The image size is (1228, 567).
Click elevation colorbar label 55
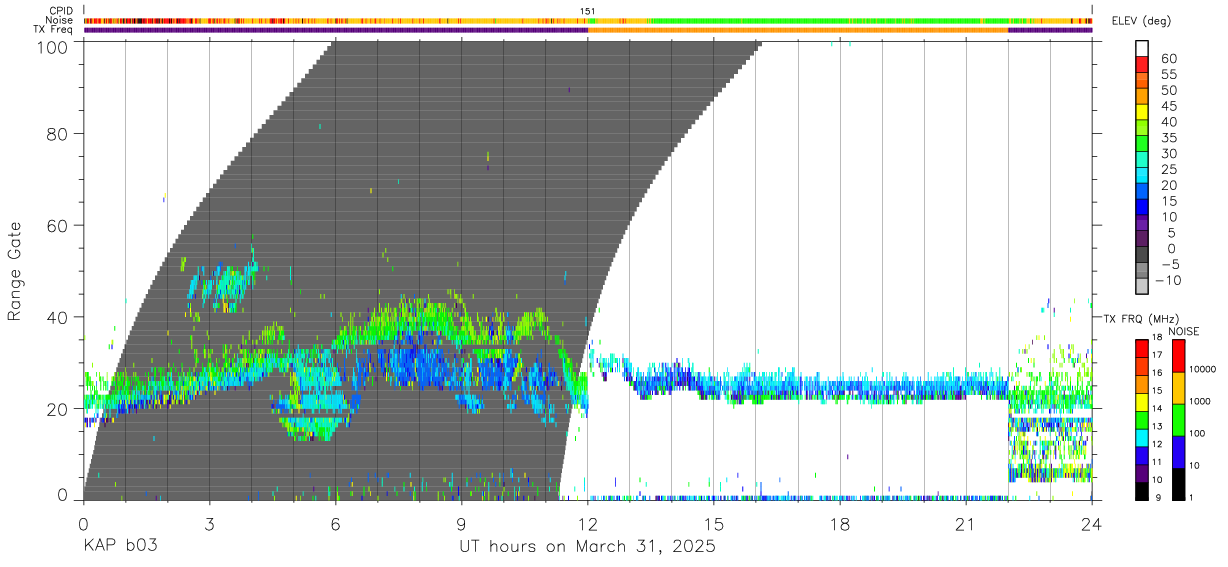point(1169,74)
